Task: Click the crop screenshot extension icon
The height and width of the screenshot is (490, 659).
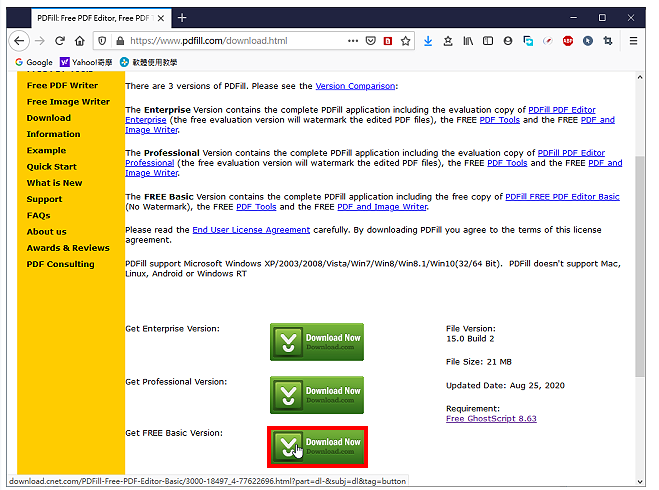Action: tap(608, 41)
